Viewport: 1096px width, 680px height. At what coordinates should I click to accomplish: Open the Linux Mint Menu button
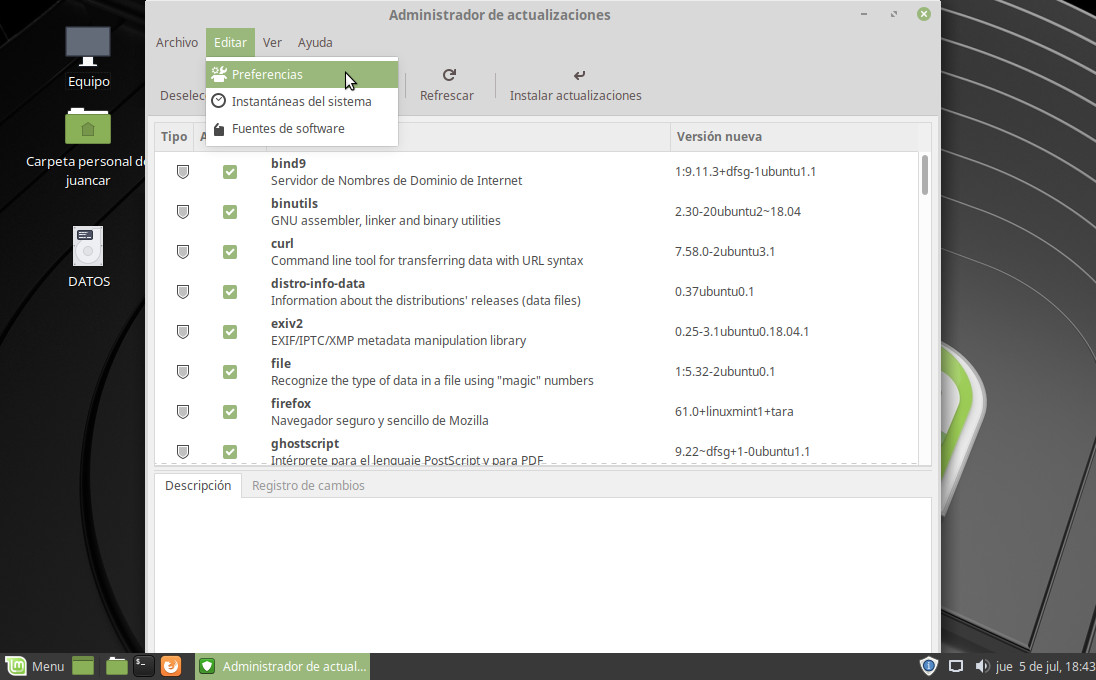(x=36, y=666)
